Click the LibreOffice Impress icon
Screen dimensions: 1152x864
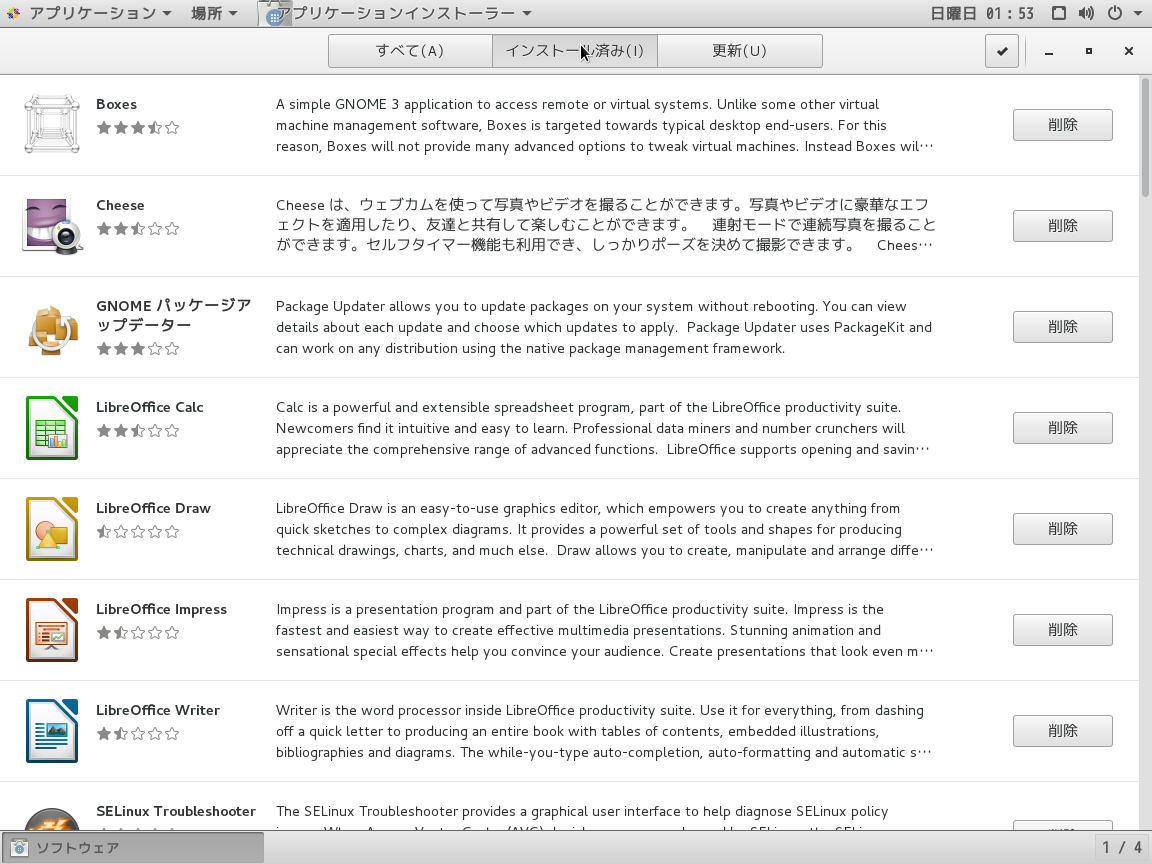(x=52, y=630)
